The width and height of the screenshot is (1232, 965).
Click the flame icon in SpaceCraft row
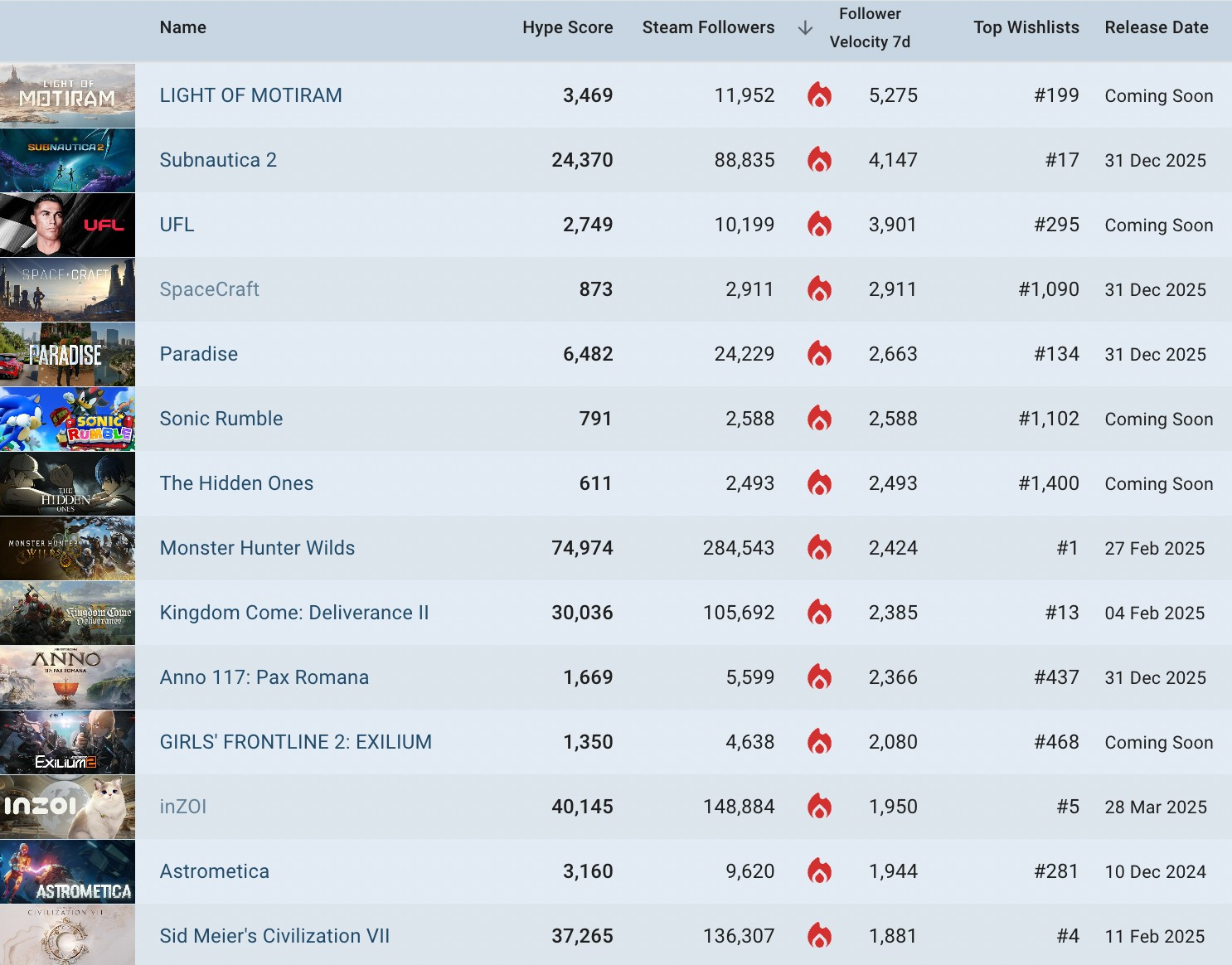(819, 289)
